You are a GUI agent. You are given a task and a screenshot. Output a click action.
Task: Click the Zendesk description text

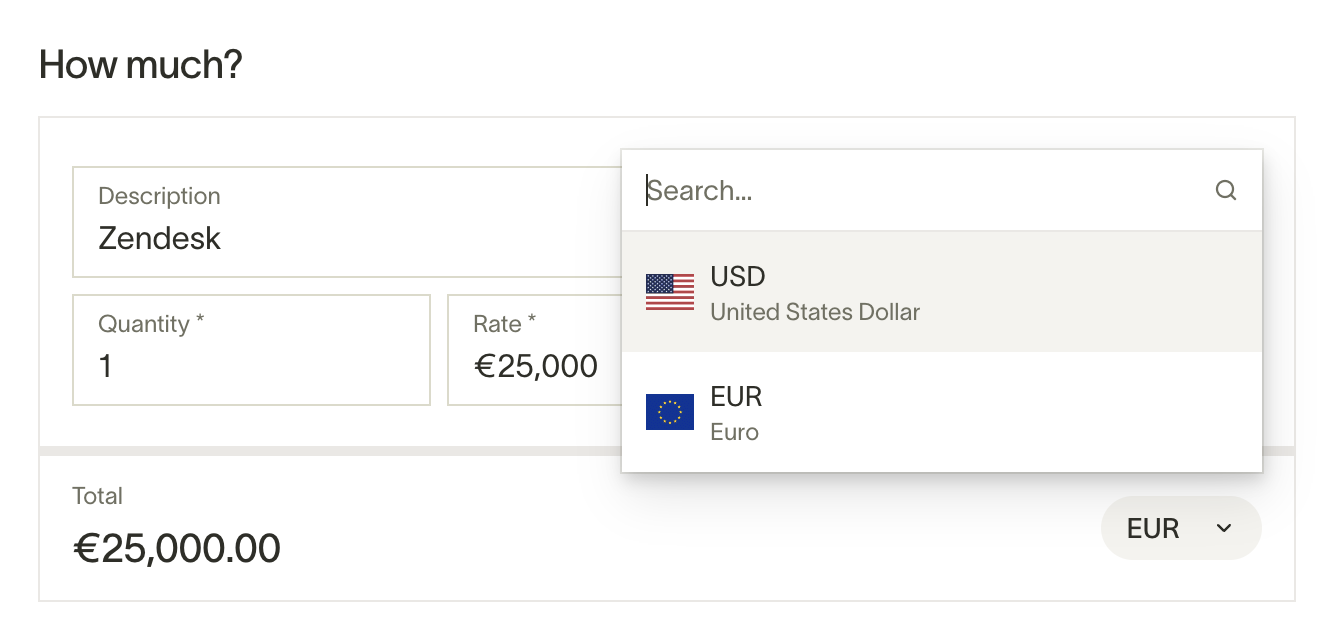tap(160, 238)
